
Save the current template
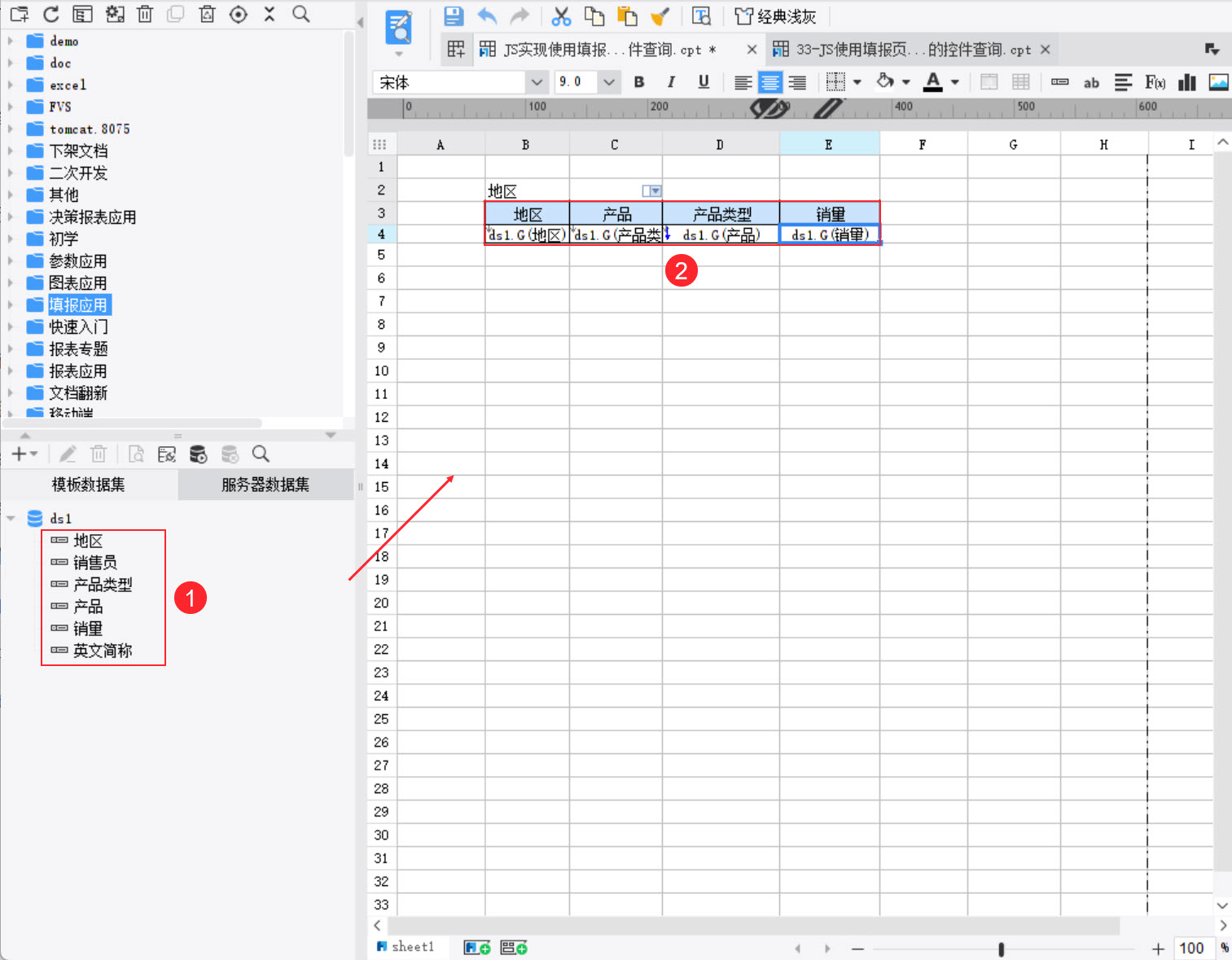coord(454,15)
